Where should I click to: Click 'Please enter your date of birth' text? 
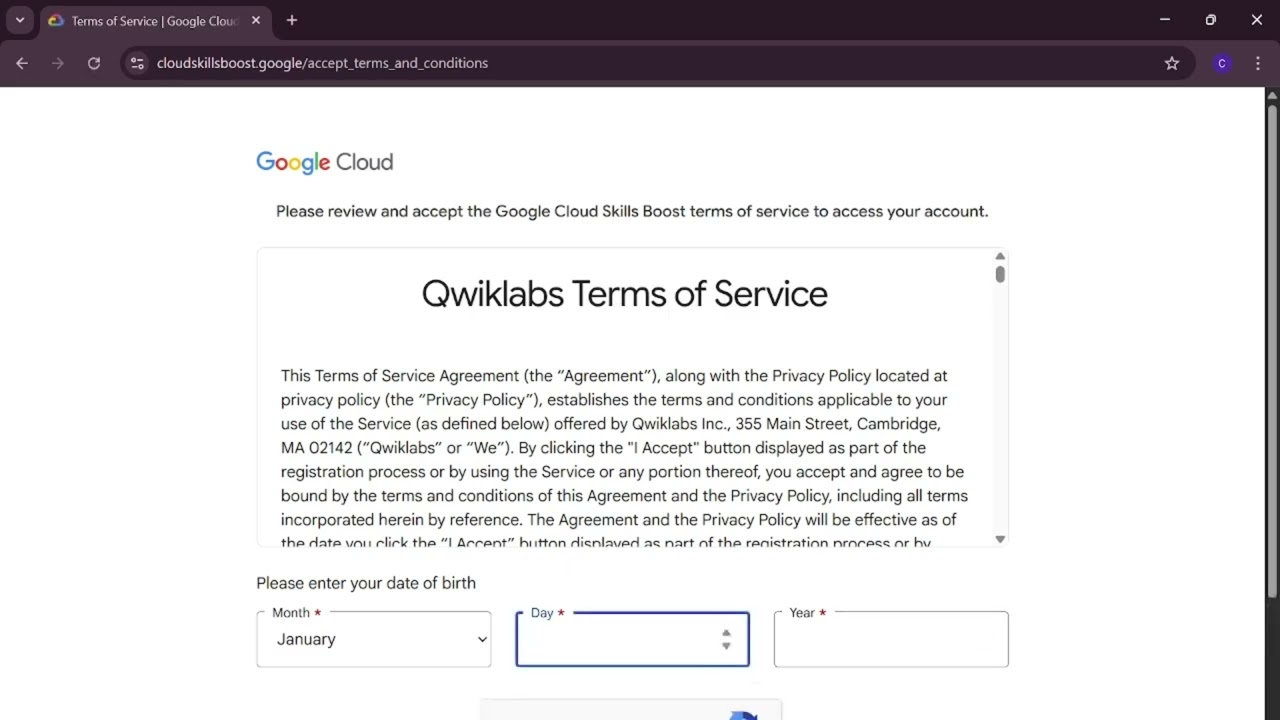point(366,583)
